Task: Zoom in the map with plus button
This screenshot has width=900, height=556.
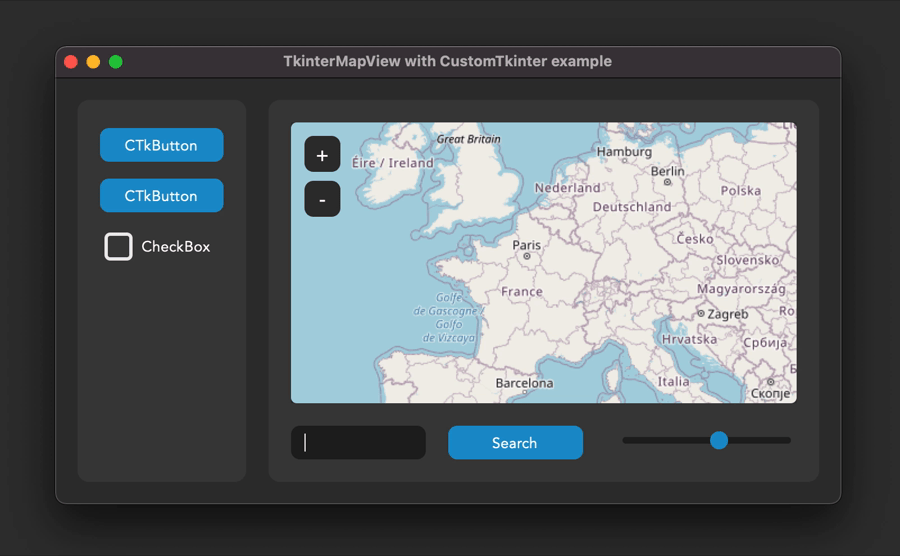Action: (322, 155)
